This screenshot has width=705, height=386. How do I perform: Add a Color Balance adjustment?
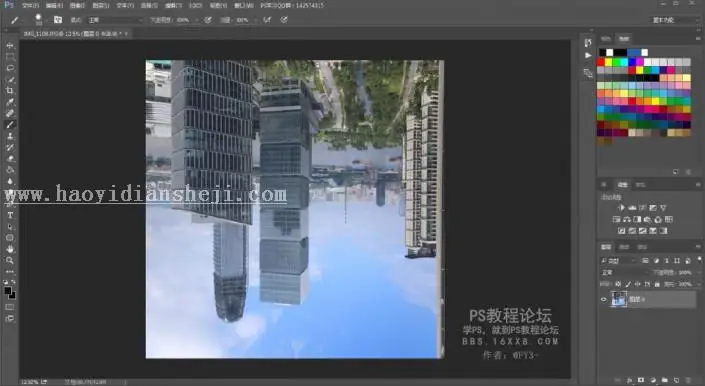[x=627, y=219]
